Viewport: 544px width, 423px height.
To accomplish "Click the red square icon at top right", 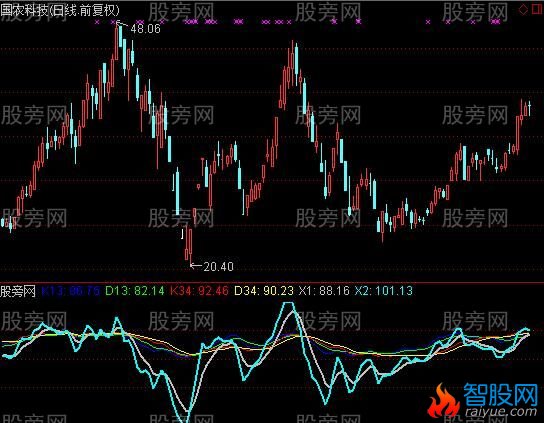I will (x=537, y=9).
